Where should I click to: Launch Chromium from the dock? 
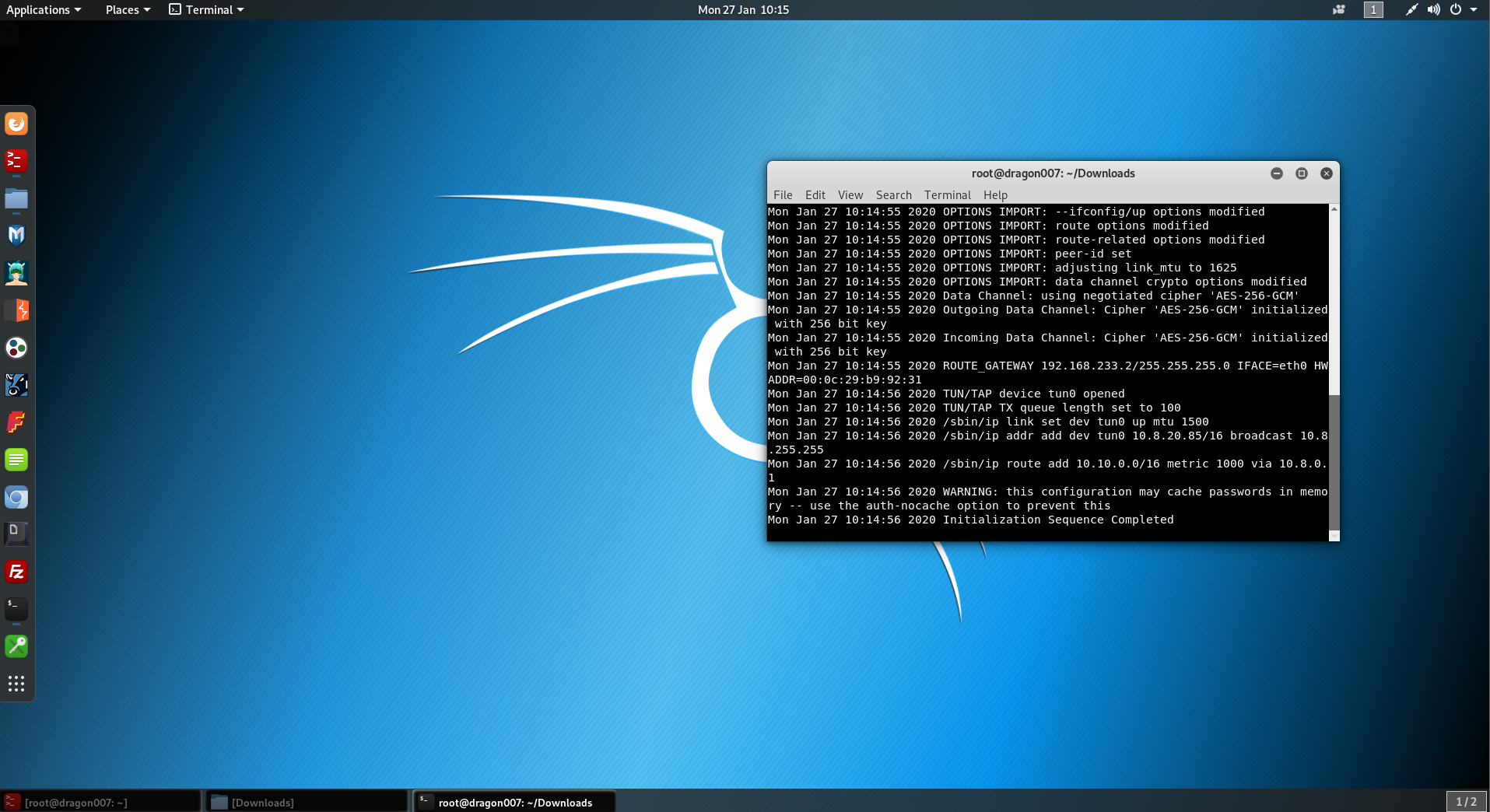point(16,497)
